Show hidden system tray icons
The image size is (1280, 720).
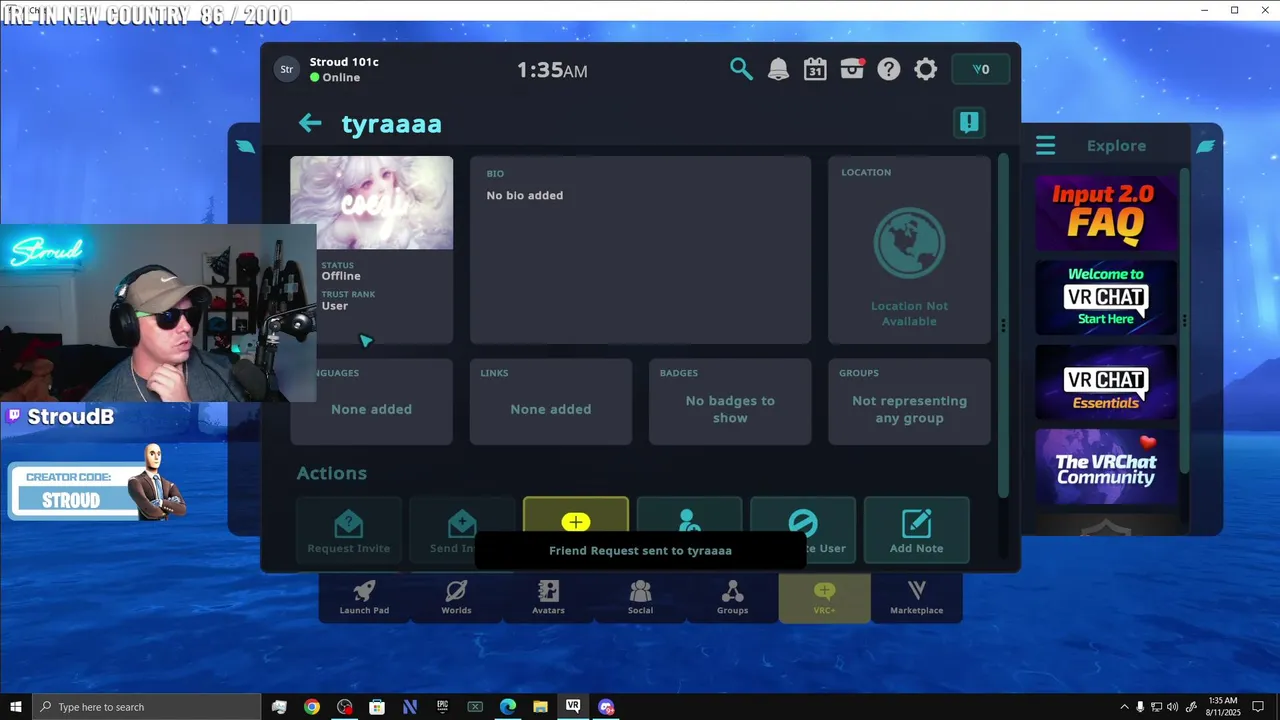click(1124, 707)
